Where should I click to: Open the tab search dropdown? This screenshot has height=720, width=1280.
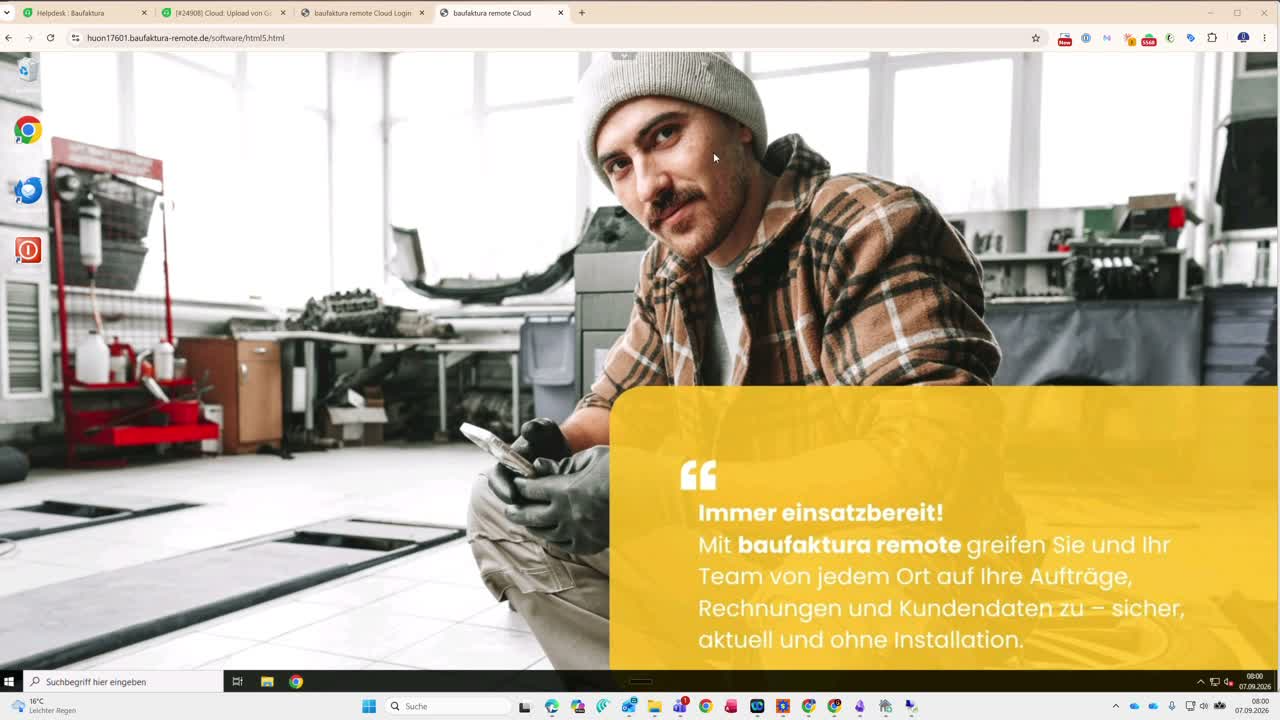click(x=7, y=13)
